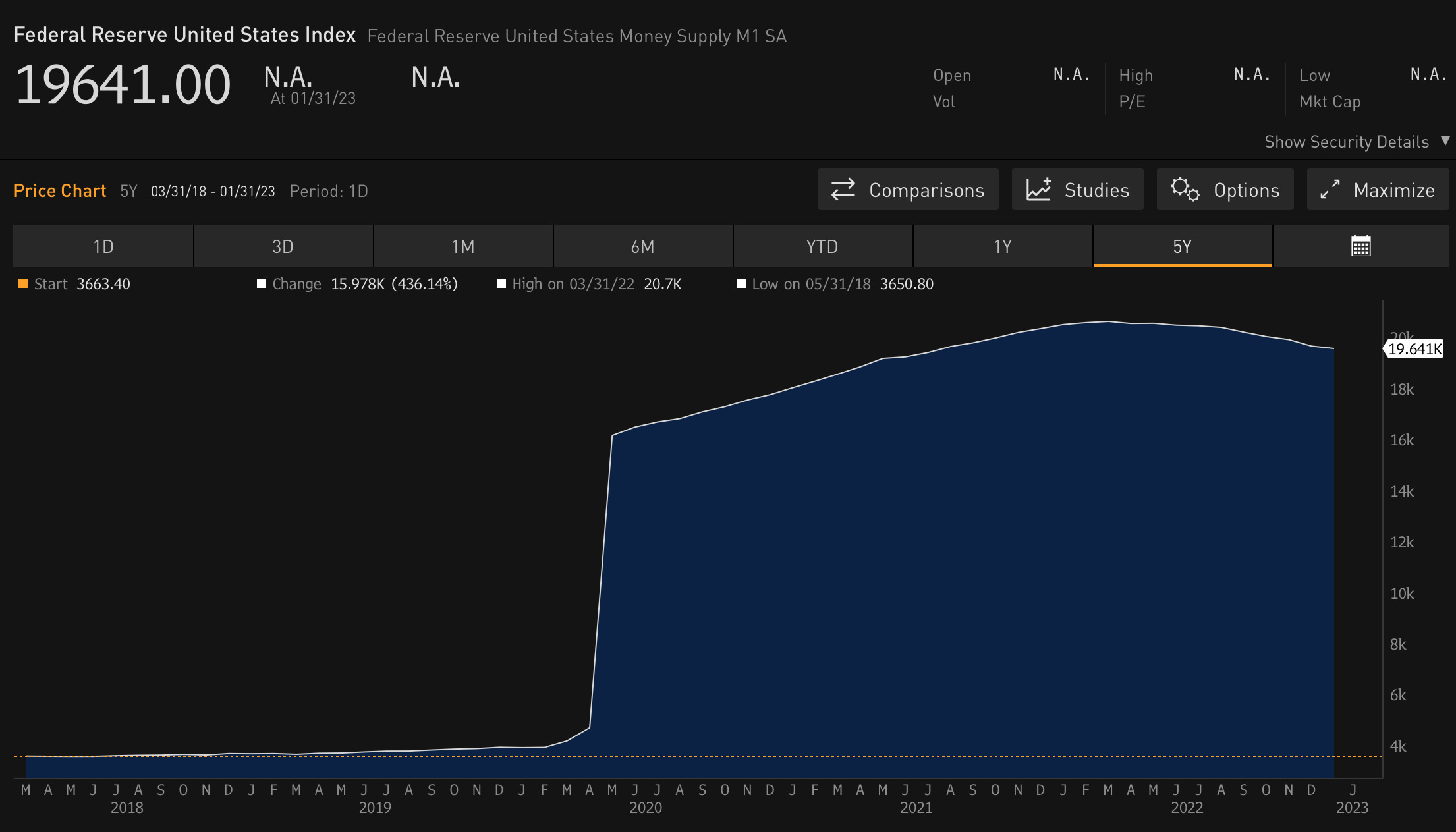Screen dimensions: 1456x832
Task: Switch to the 6M range tab
Action: (x=643, y=246)
